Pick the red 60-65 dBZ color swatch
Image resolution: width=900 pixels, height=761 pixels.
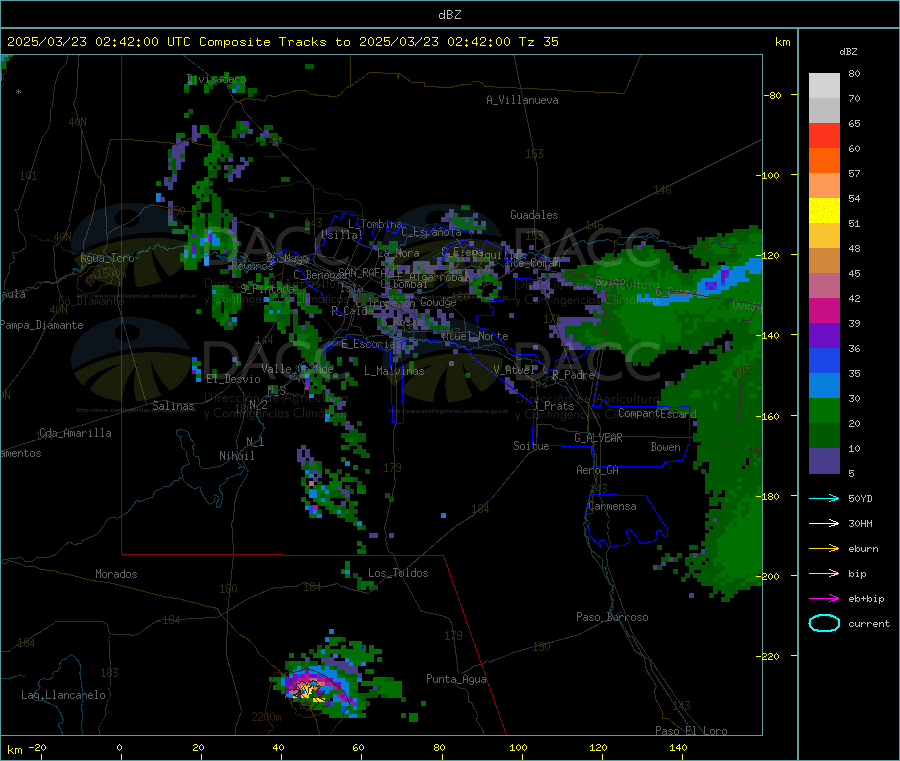click(824, 135)
